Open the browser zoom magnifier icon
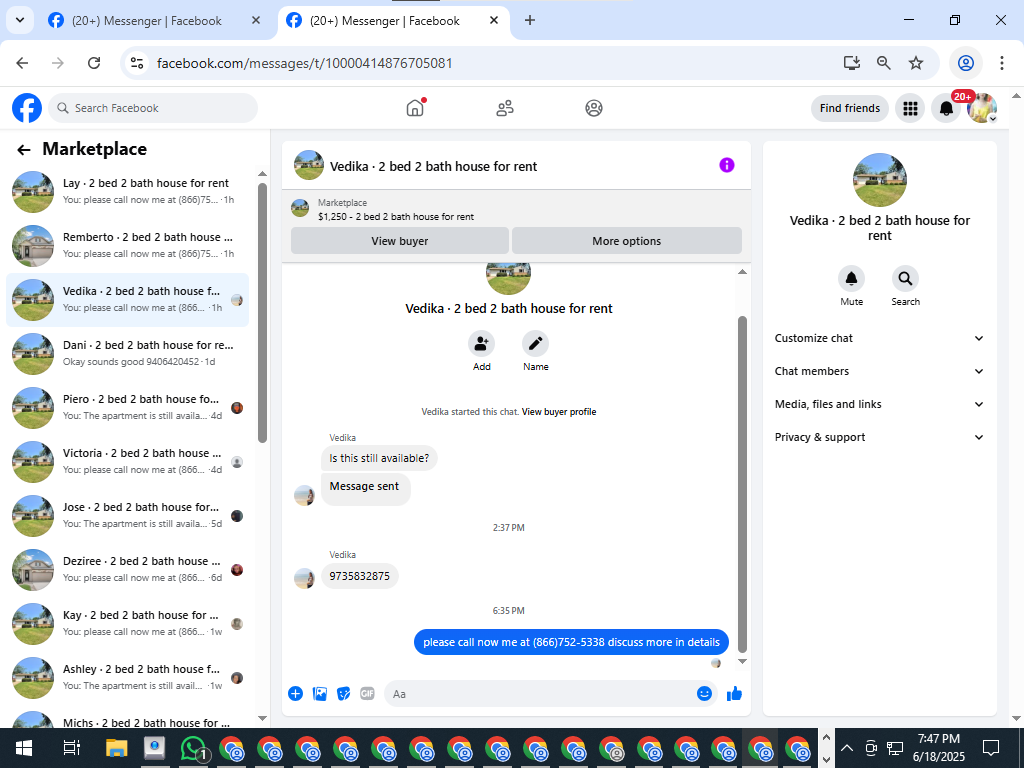 884,63
